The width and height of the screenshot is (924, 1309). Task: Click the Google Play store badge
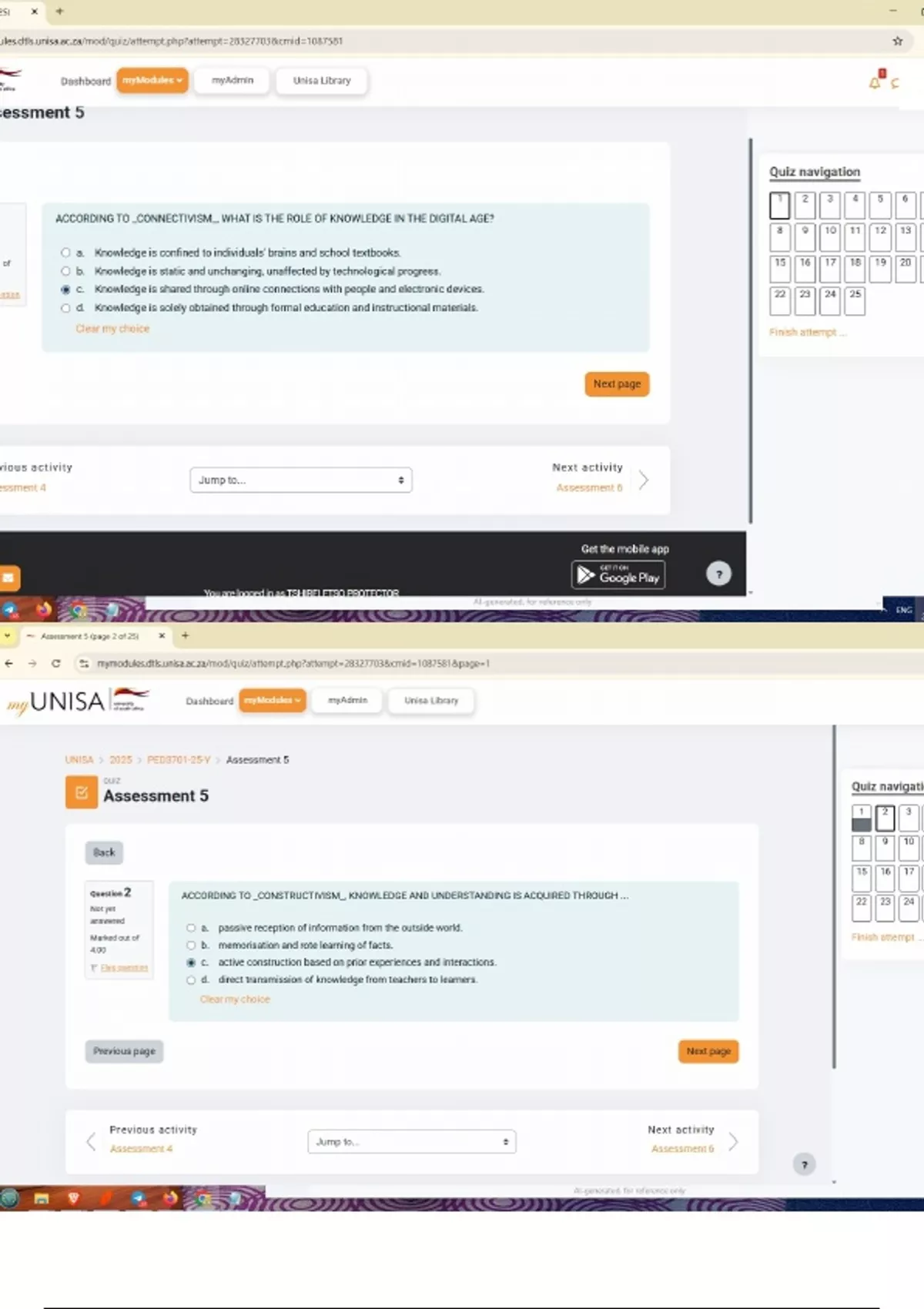click(618, 575)
